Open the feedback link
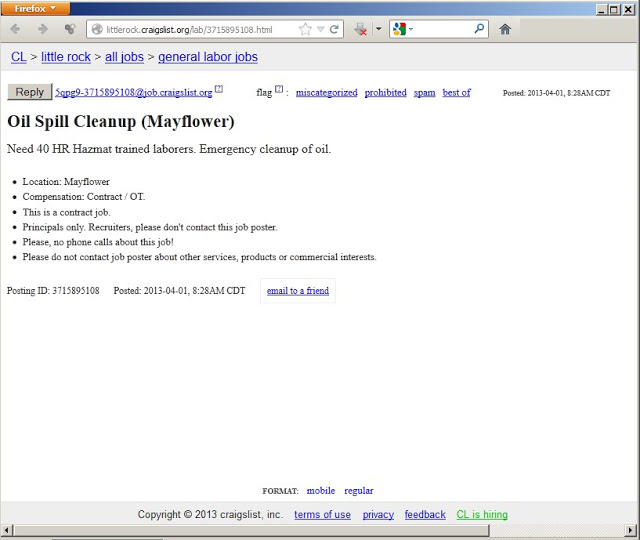 pyautogui.click(x=425, y=515)
